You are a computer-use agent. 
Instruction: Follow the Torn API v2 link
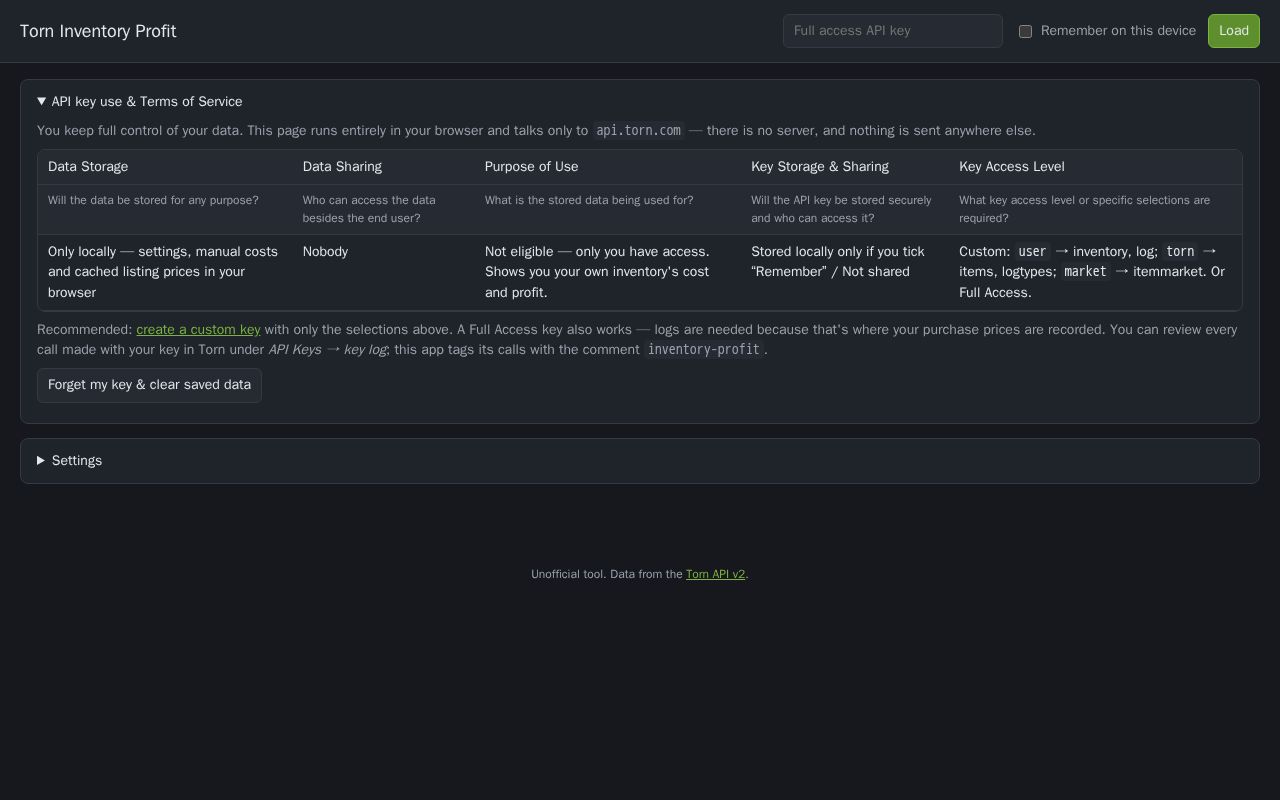pos(715,574)
